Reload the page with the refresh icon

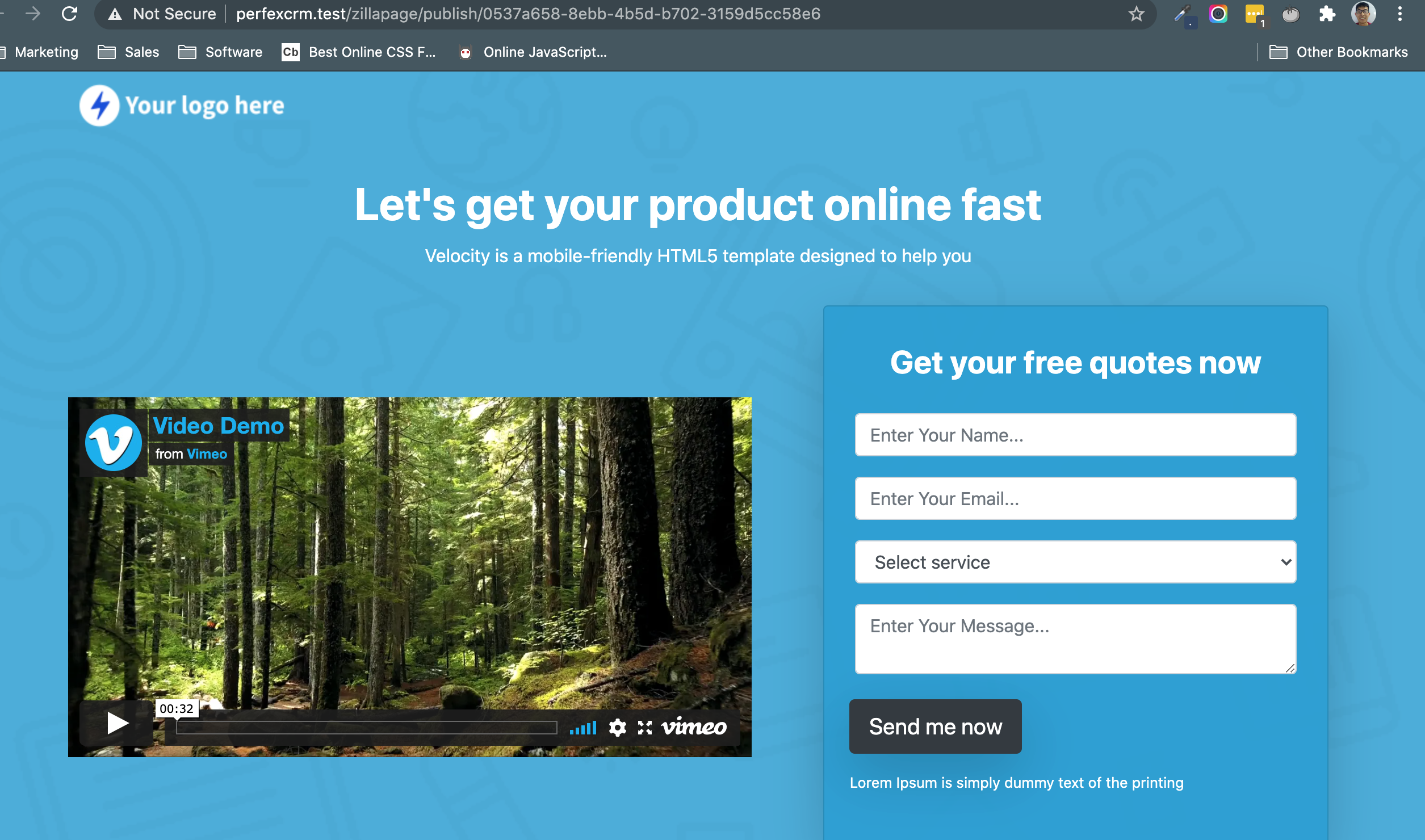(x=69, y=14)
